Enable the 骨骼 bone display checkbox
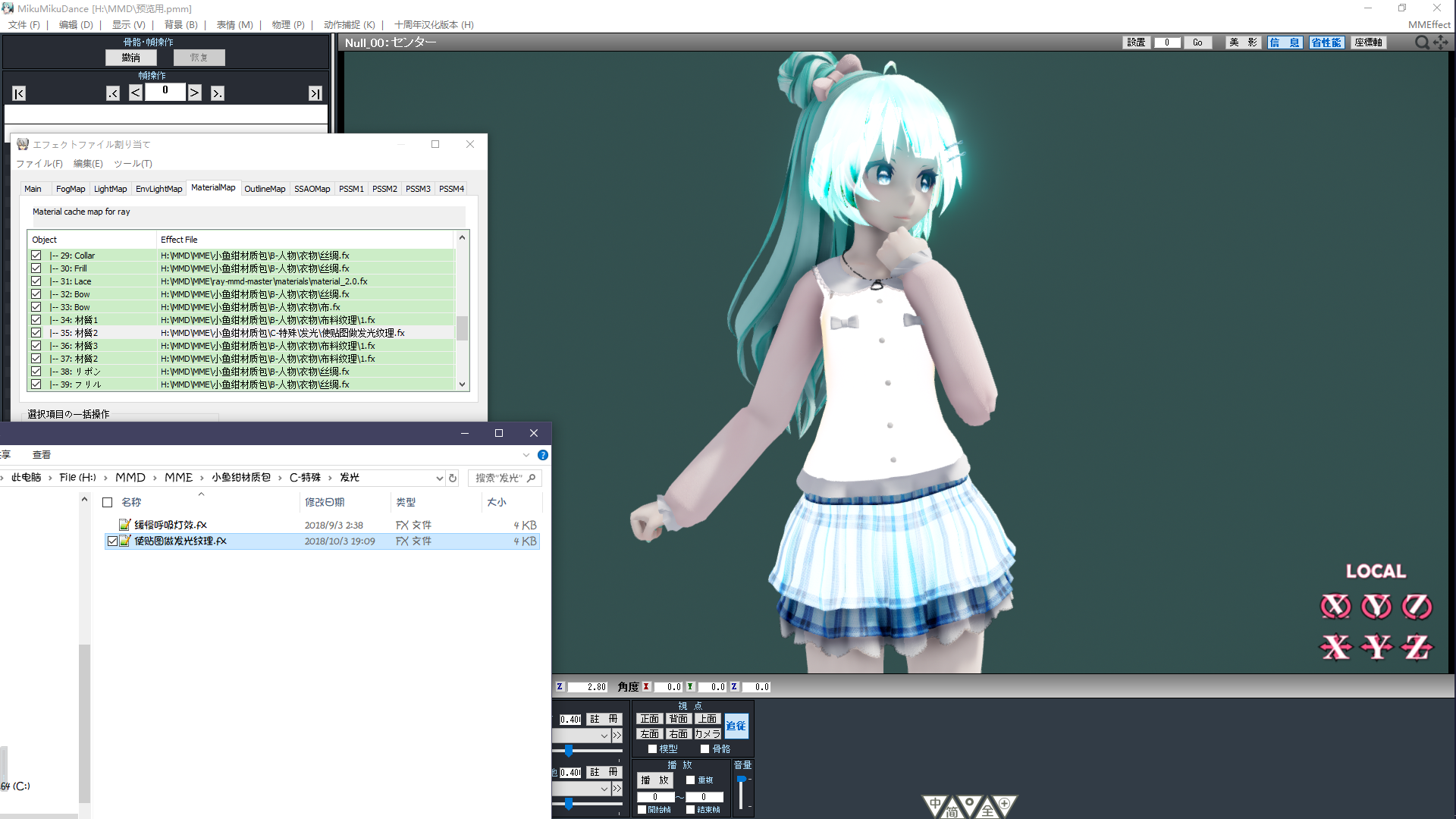The height and width of the screenshot is (819, 1456). 704,748
